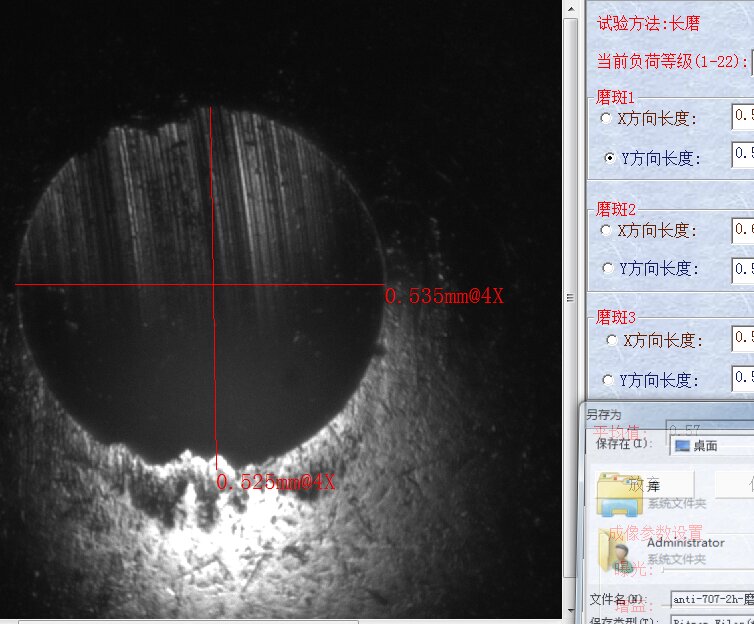The height and width of the screenshot is (624, 754).
Task: Click the current load level input field
Action: tap(751, 61)
